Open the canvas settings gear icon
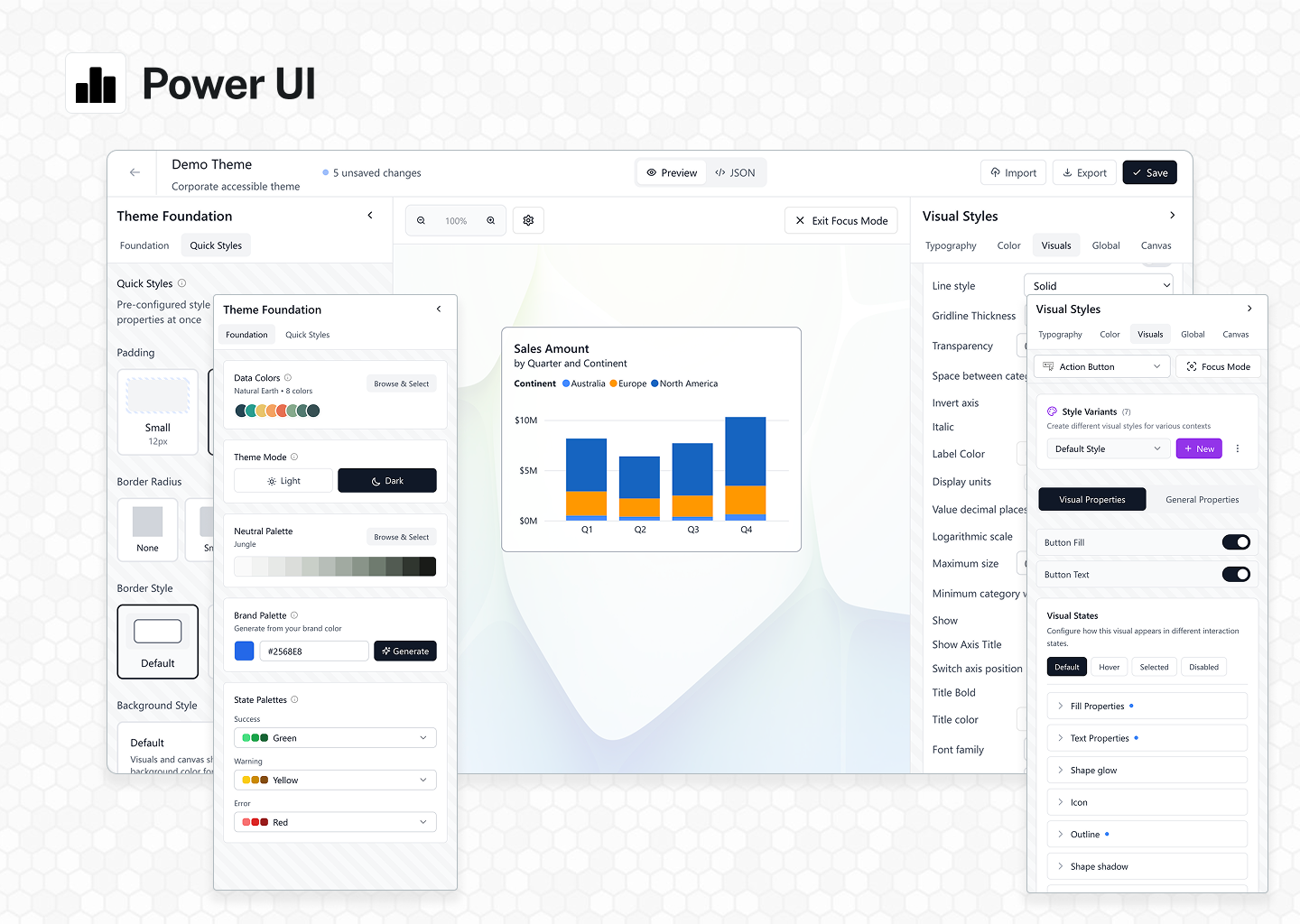 [528, 220]
